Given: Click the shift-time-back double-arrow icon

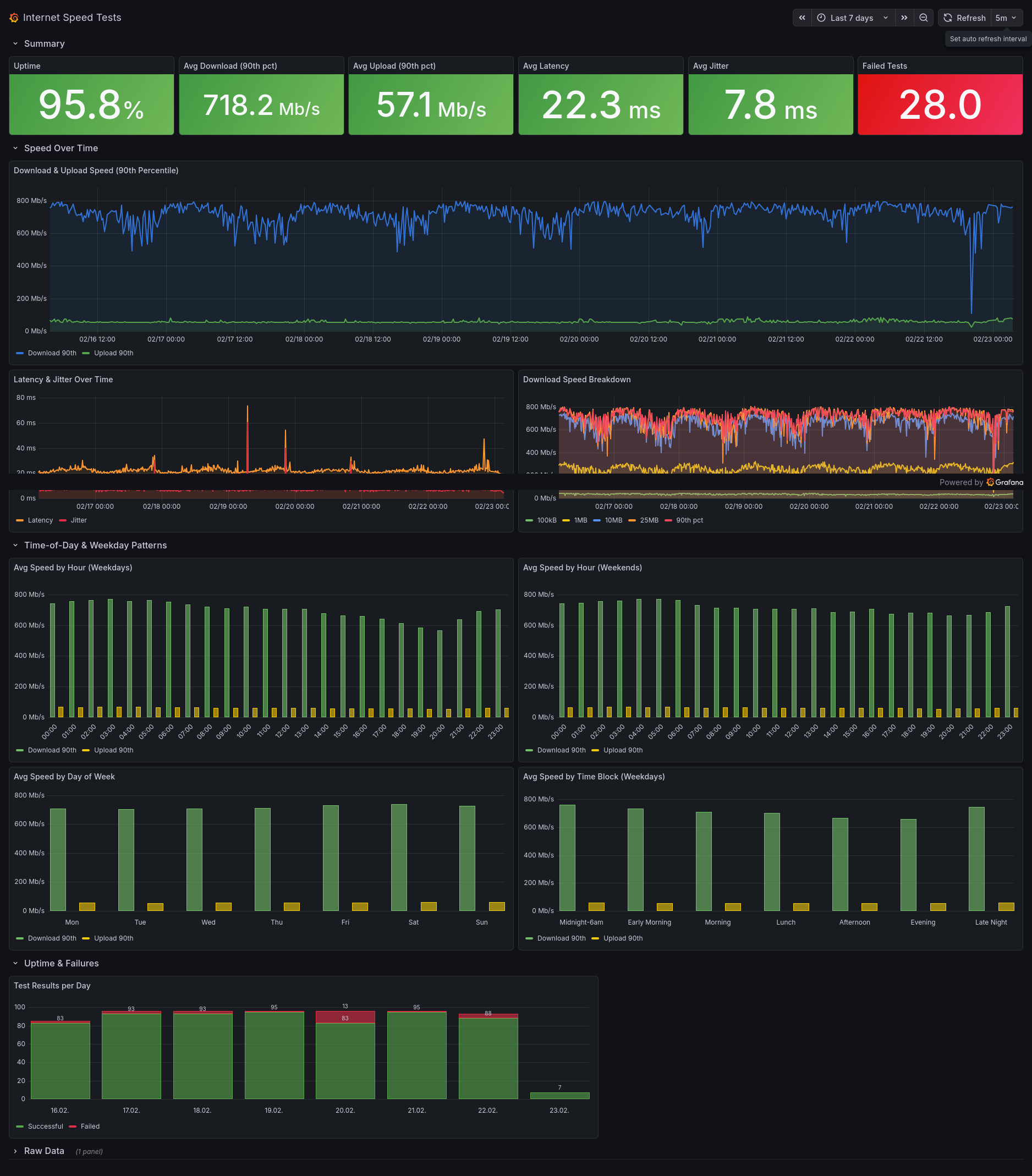Looking at the screenshot, I should click(802, 17).
